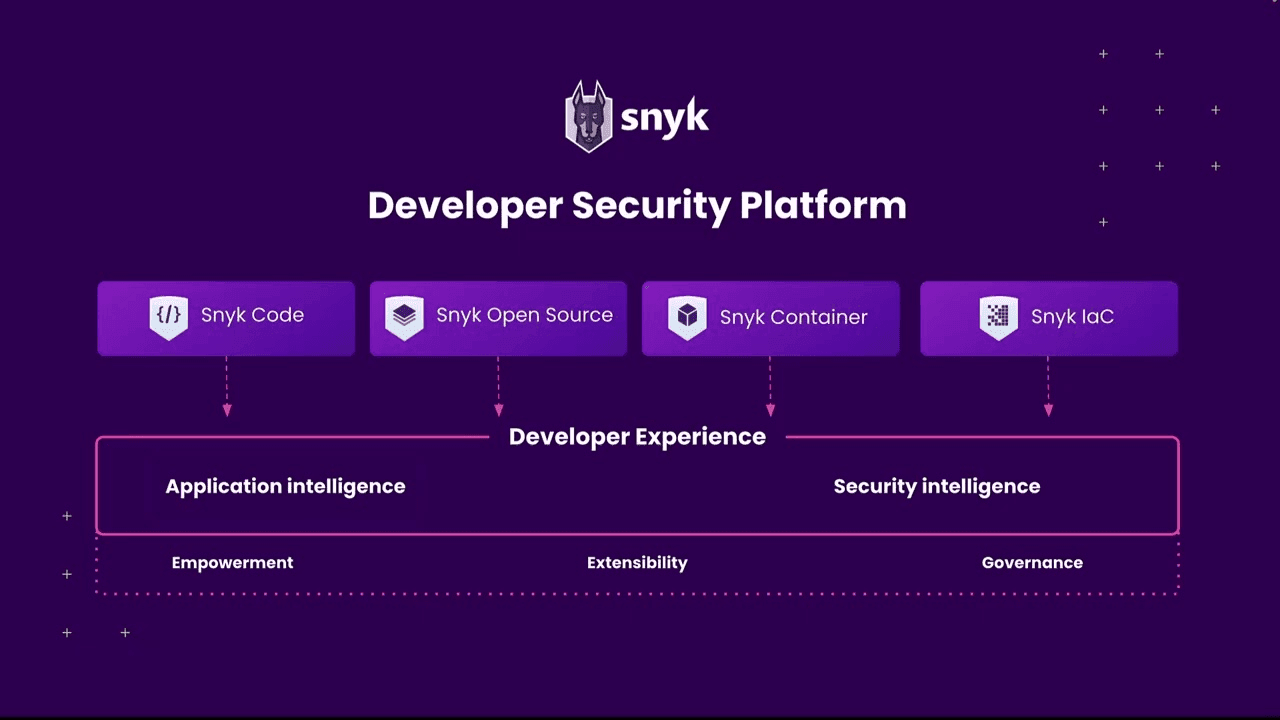
Task: Click the Governance label
Action: pos(1032,563)
